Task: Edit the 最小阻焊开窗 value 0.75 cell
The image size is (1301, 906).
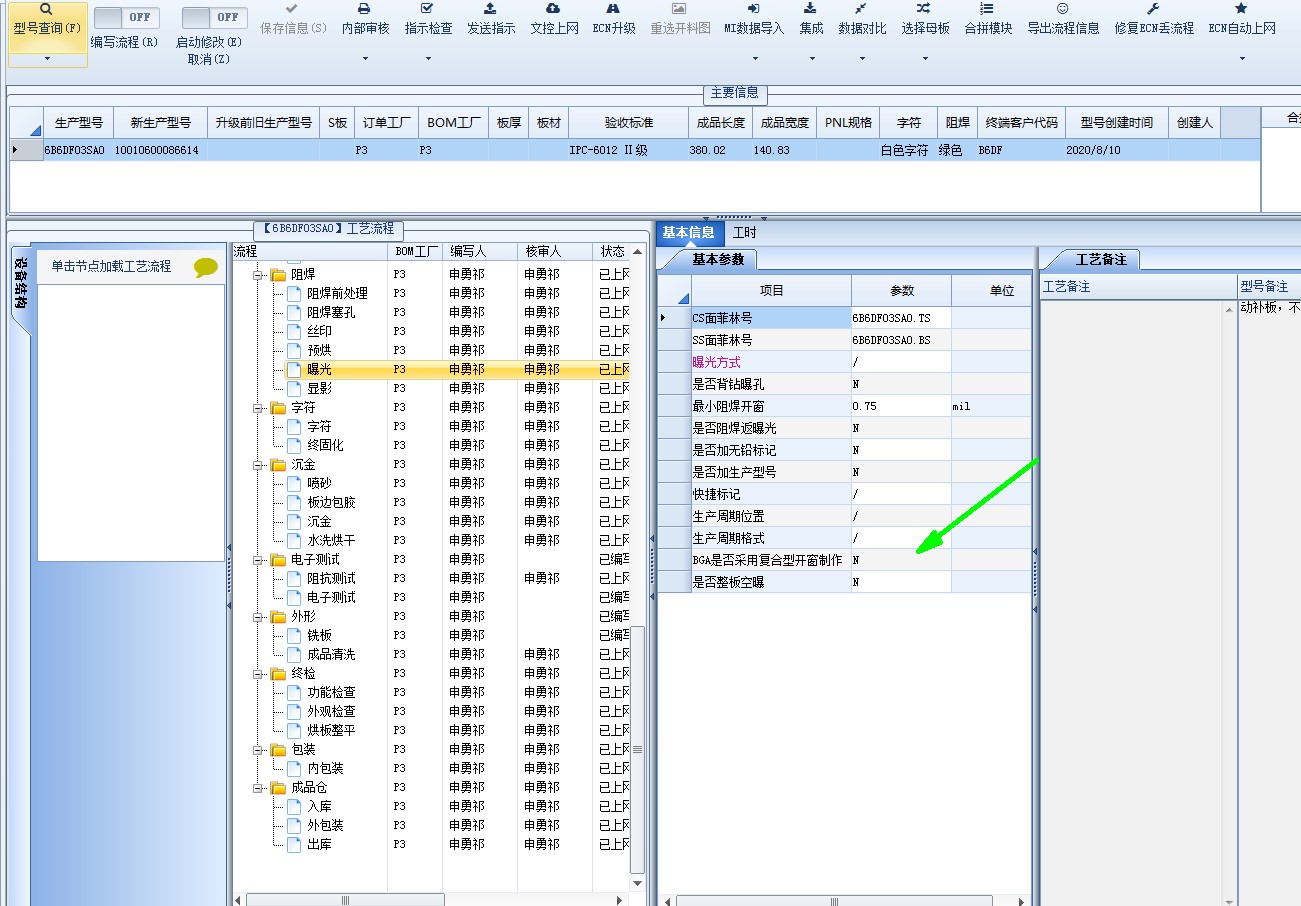Action: pyautogui.click(x=901, y=406)
